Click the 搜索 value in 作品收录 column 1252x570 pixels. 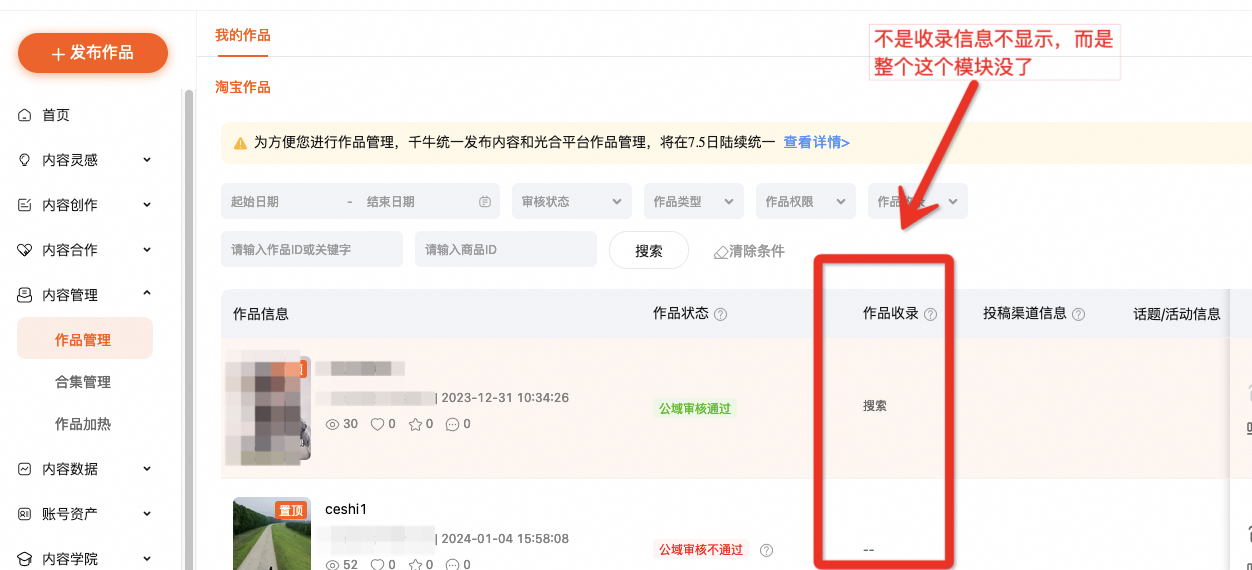tap(875, 406)
